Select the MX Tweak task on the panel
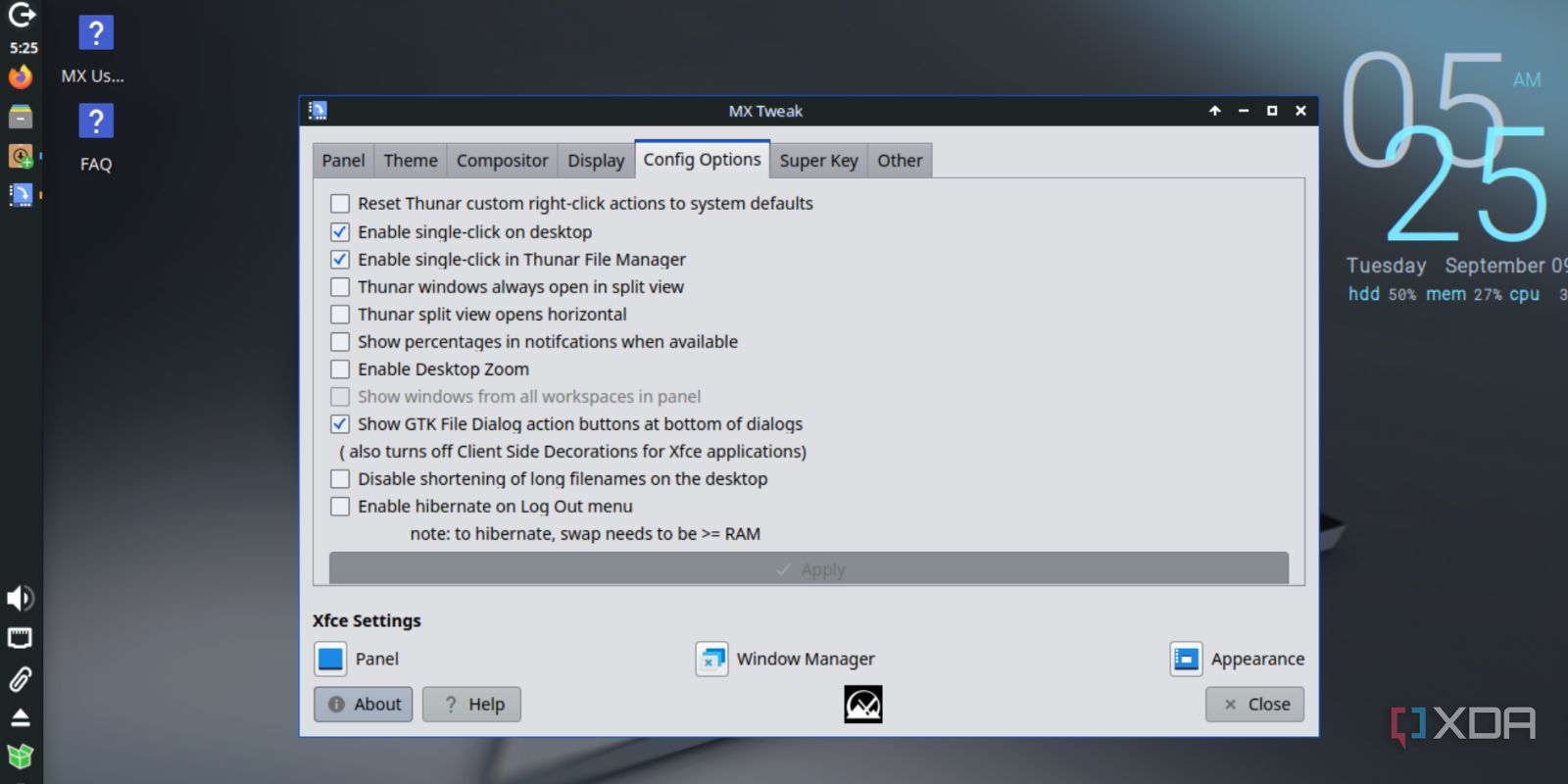 [21, 194]
